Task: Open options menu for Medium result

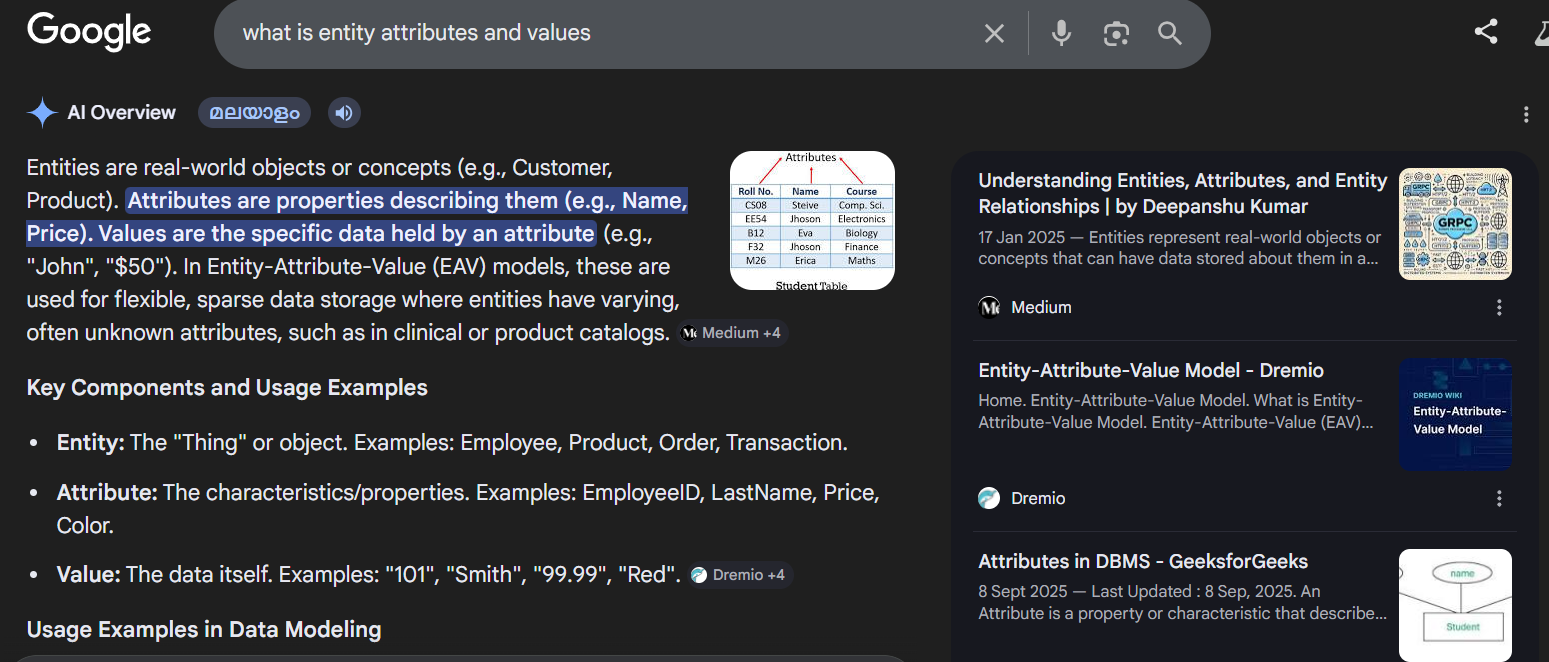Action: (x=1499, y=308)
